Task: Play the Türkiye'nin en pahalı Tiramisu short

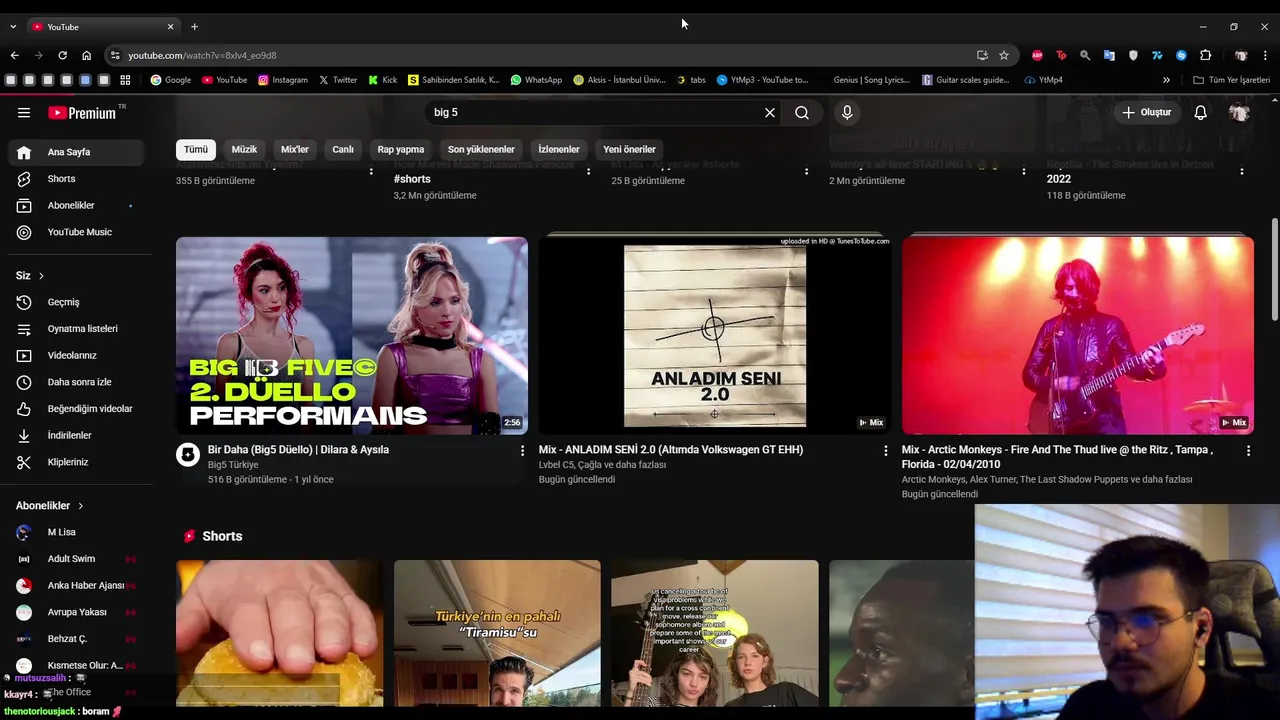Action: click(x=497, y=634)
